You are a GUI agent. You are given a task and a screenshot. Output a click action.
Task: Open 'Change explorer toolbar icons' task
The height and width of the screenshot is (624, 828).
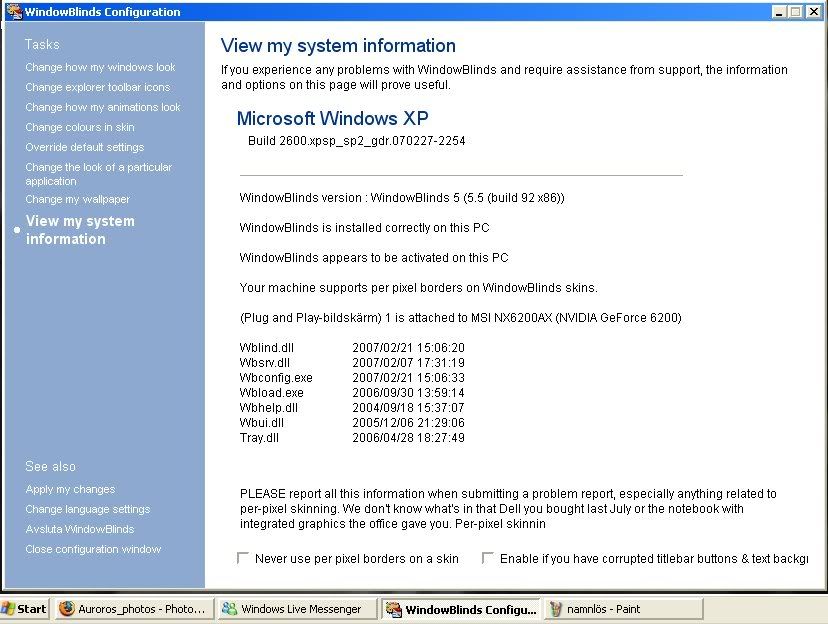(98, 87)
